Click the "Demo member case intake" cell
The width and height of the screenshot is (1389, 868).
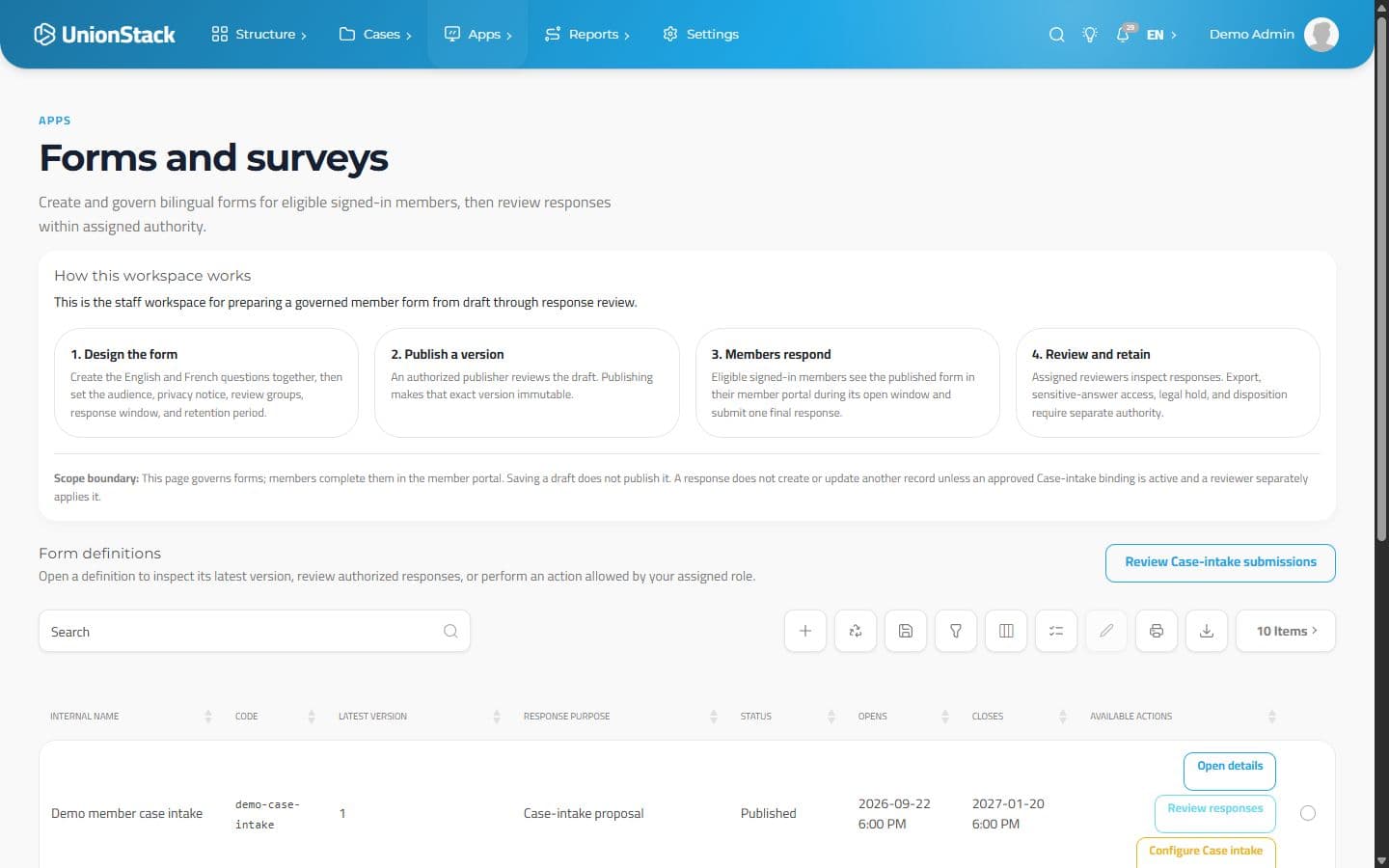(x=126, y=813)
